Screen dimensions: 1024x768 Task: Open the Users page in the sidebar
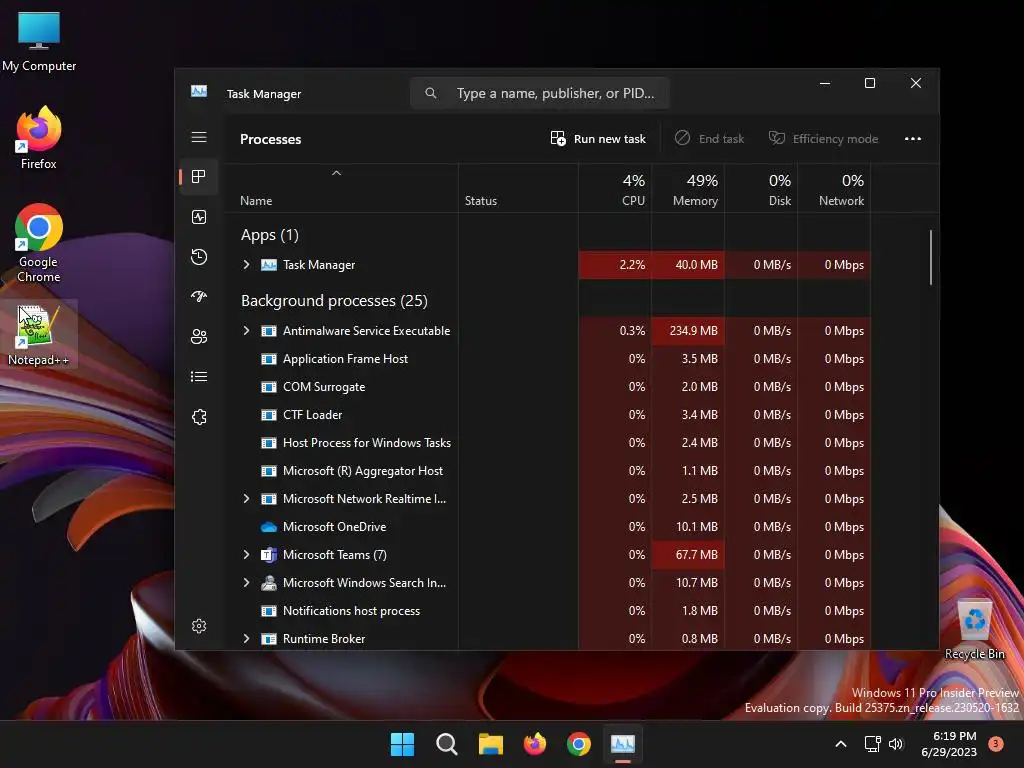(199, 336)
